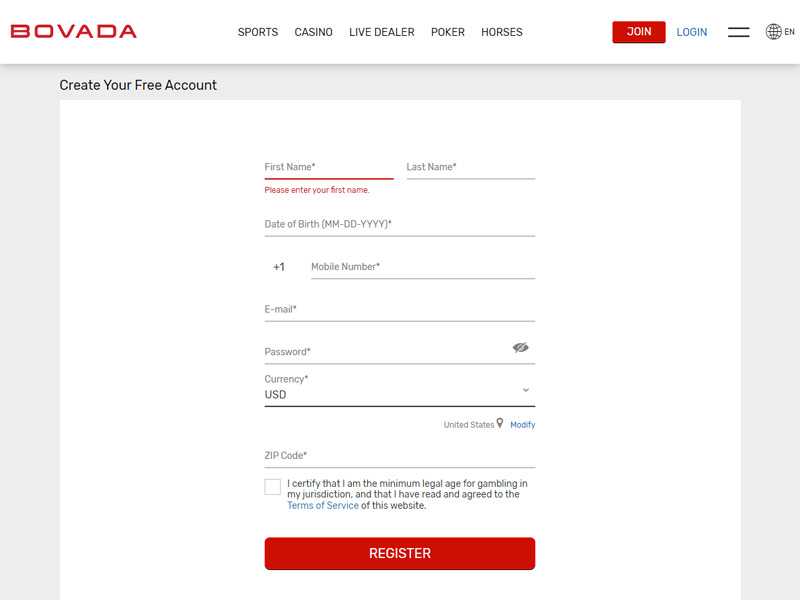Viewport: 800px width, 600px height.
Task: Click the red Join button
Action: point(639,32)
